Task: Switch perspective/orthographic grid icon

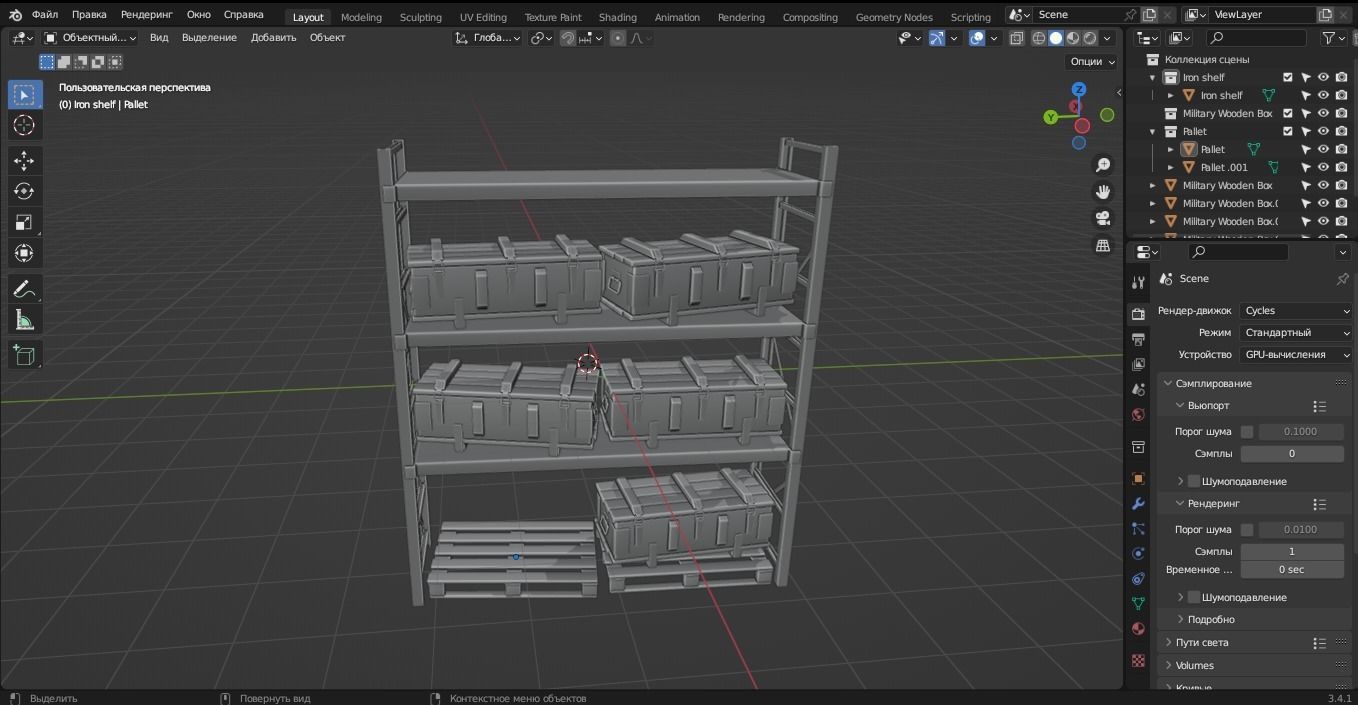Action: [1103, 246]
